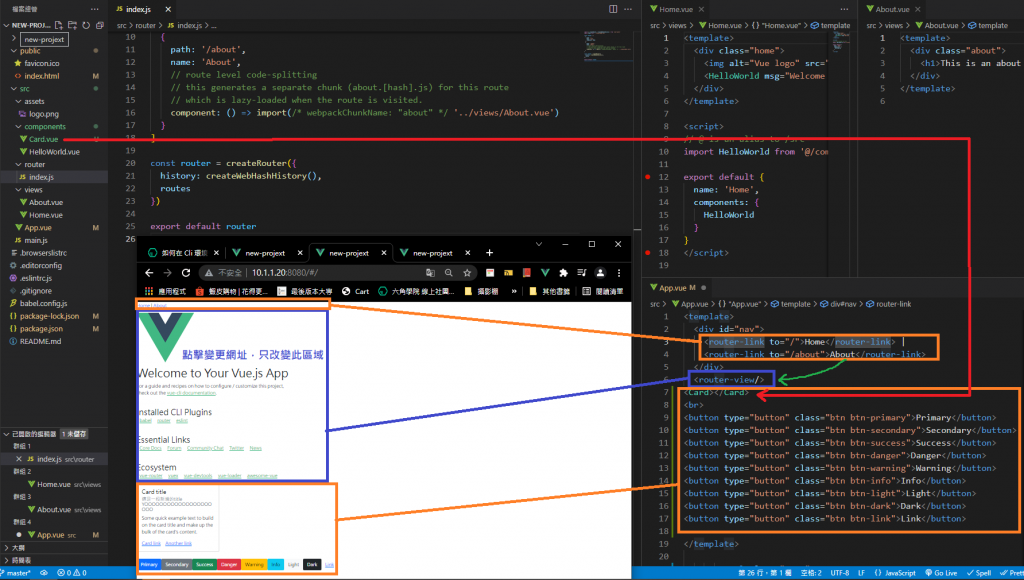Open a new browser tab
The width and height of the screenshot is (1024, 580).
(489, 253)
